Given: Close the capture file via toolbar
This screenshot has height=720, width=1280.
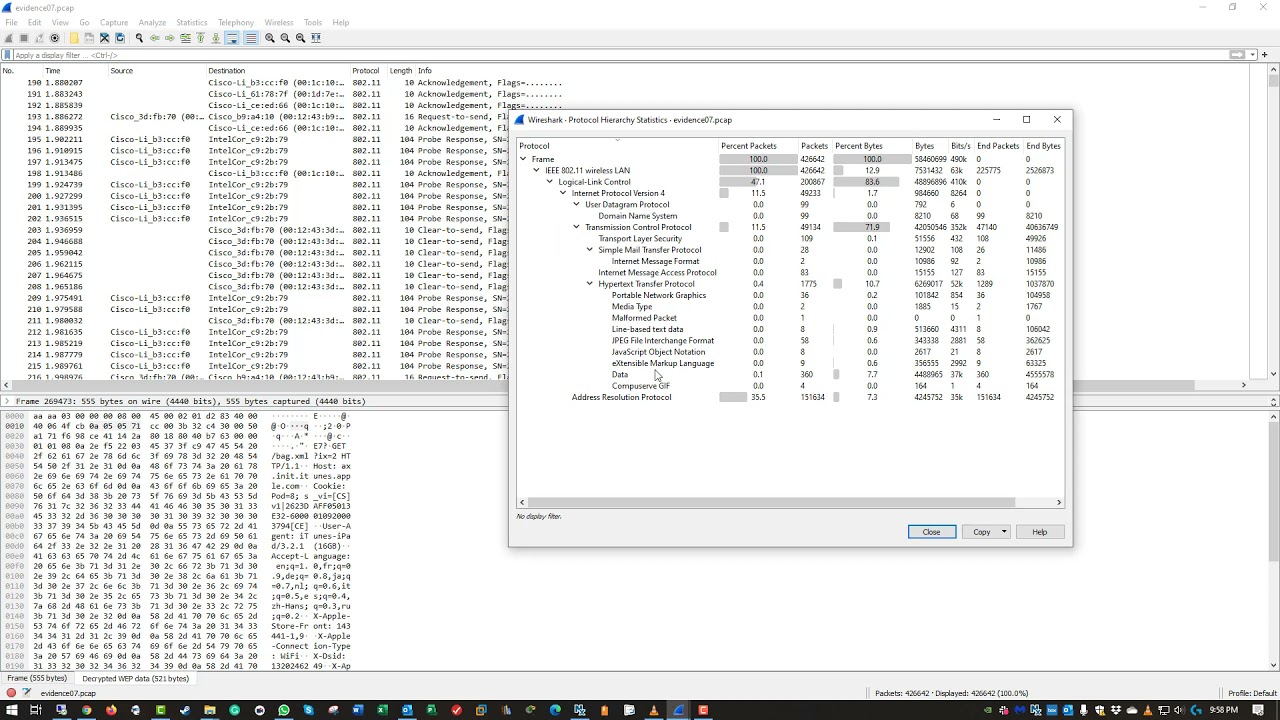Looking at the screenshot, I should (104, 38).
